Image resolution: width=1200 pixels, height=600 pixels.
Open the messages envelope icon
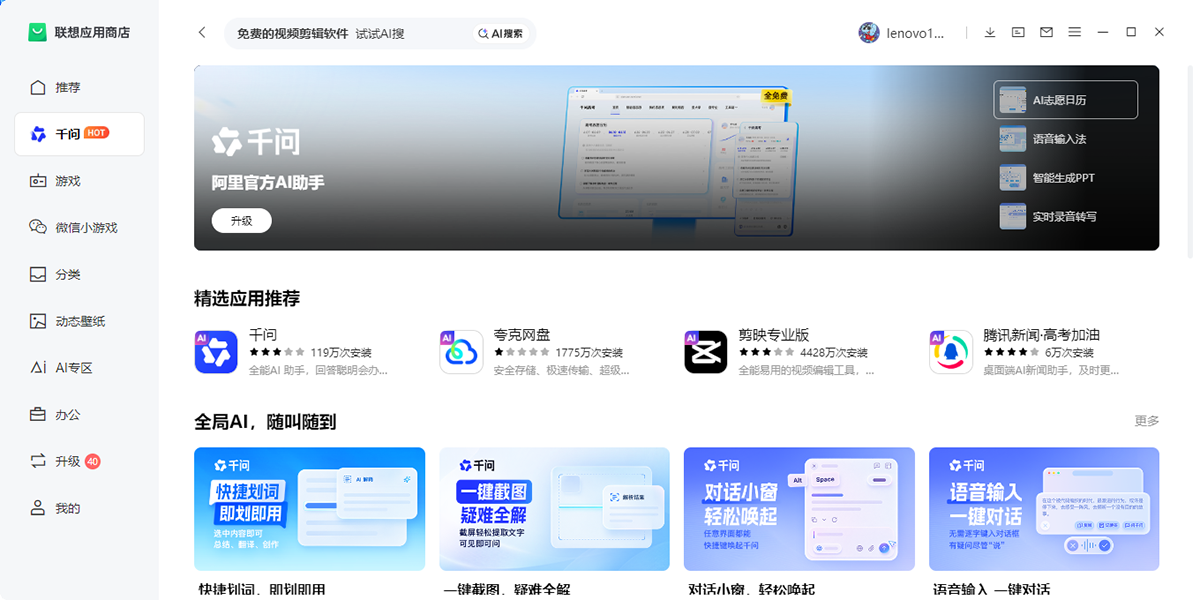[1046, 32]
